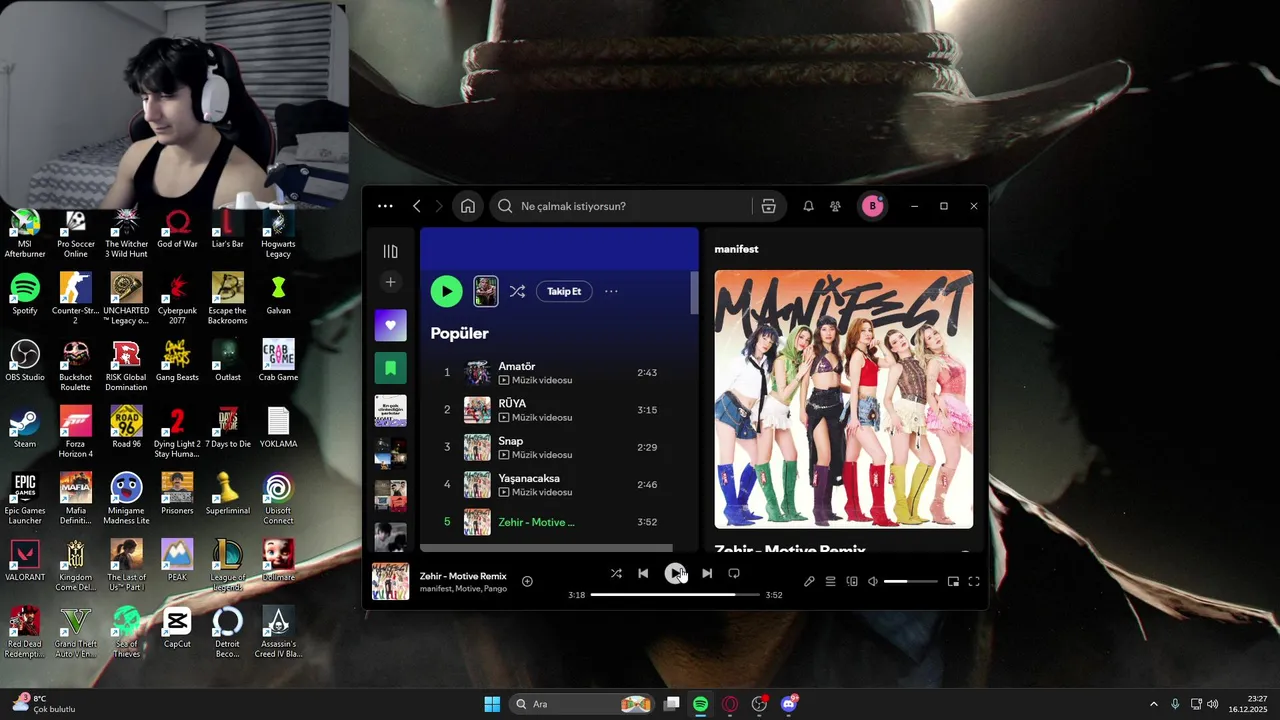Click now-playing album cover in bottom bar
The width and height of the screenshot is (1280, 720).
[x=390, y=581]
